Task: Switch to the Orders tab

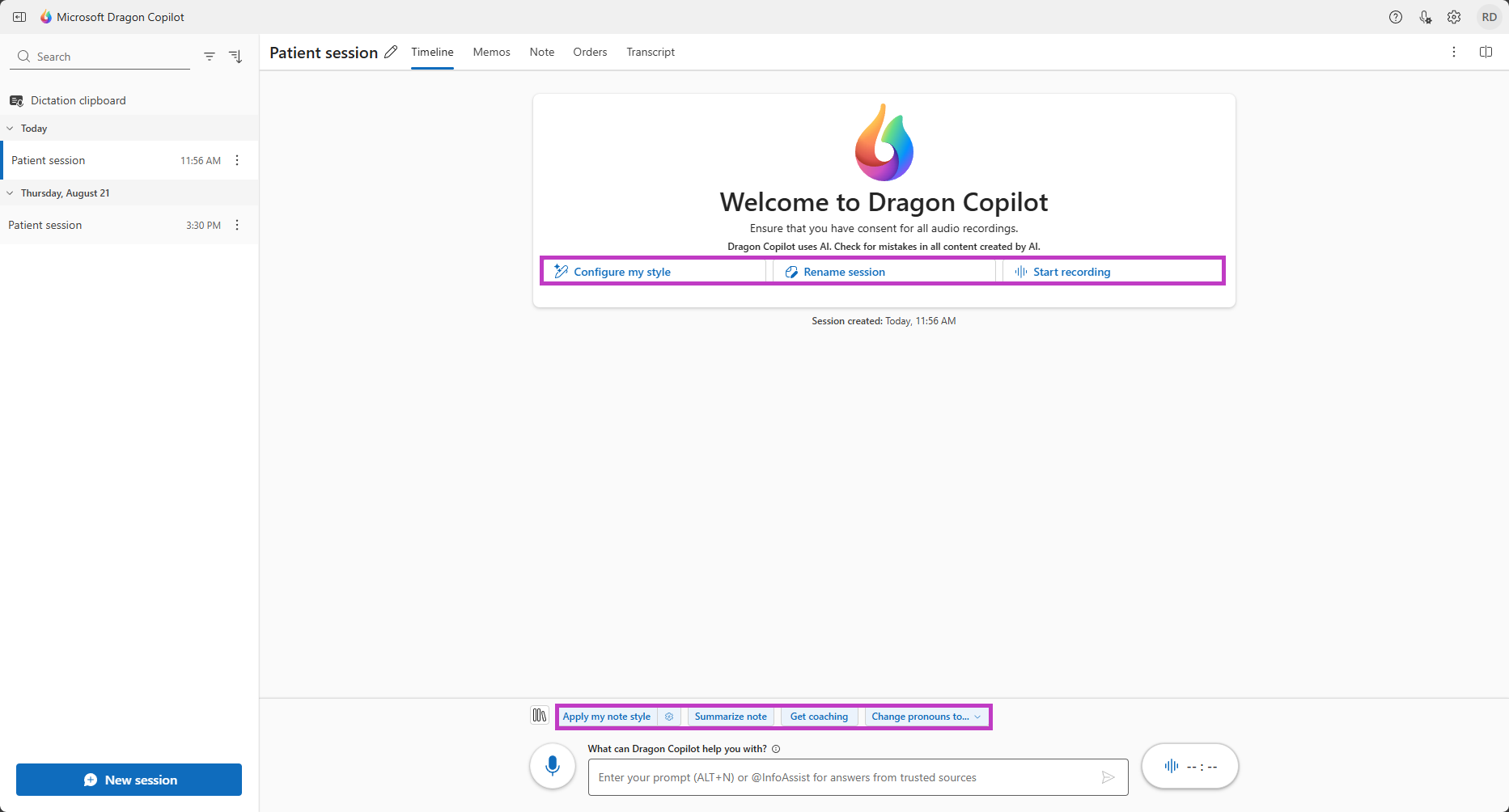Action: click(590, 52)
